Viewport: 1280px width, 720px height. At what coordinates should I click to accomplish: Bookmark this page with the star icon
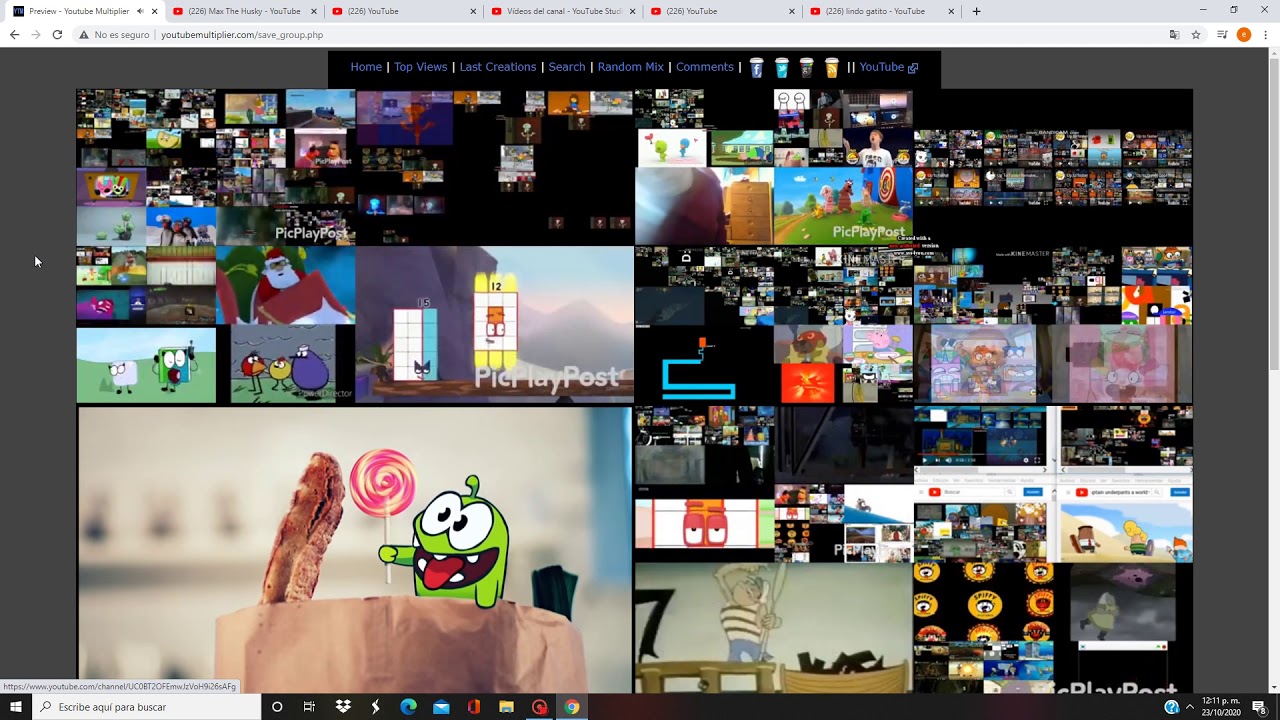[1196, 35]
